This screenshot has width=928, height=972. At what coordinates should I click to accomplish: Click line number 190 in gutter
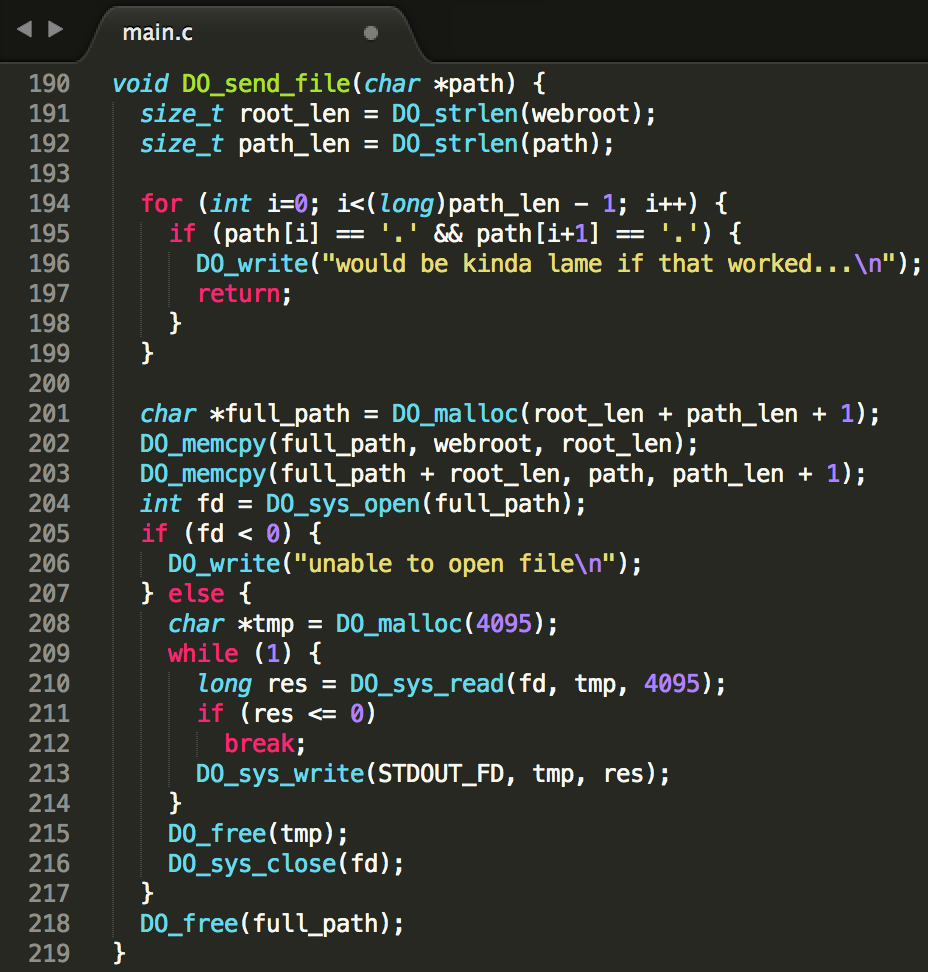coord(50,84)
